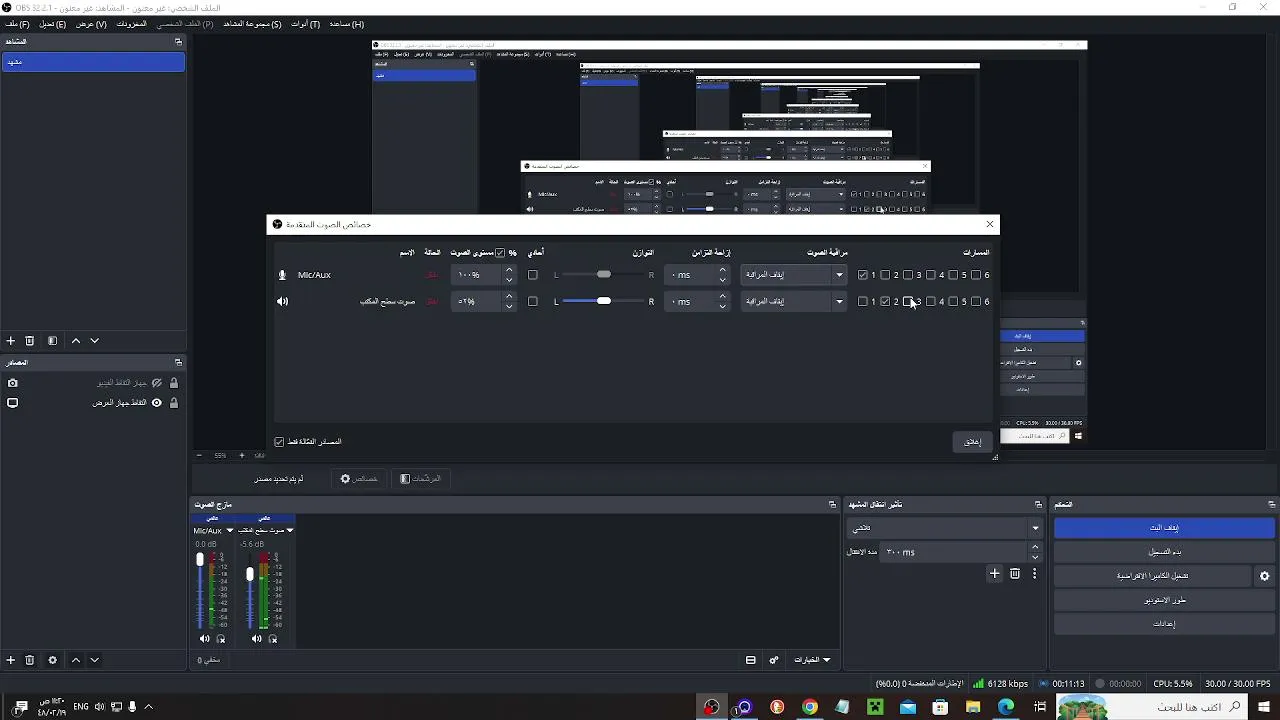Mute desktop audio speaker icon in mixer

click(x=257, y=639)
